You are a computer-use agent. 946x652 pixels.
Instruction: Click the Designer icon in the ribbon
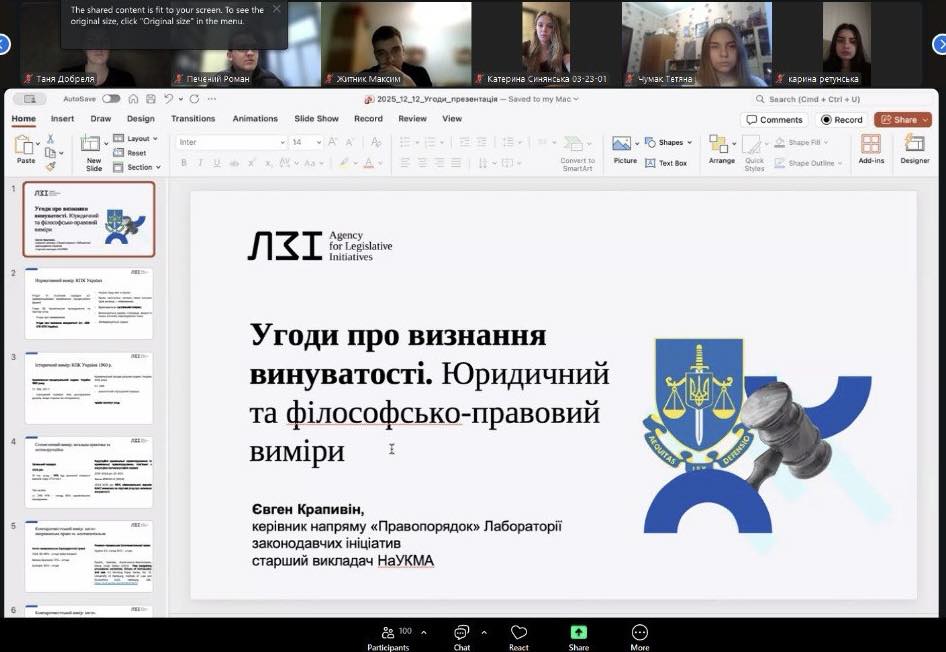click(914, 145)
